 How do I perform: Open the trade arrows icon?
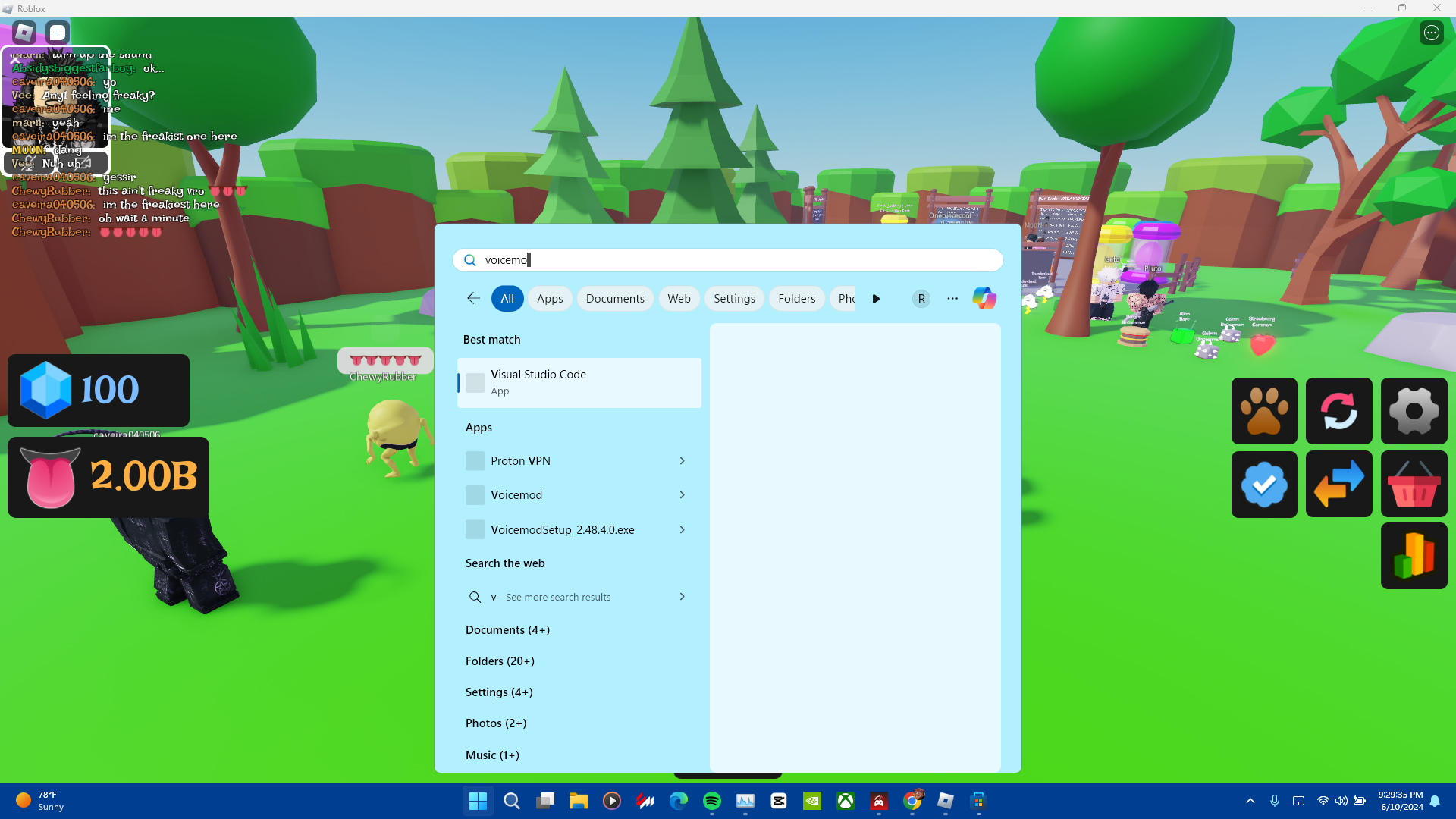[x=1338, y=485]
